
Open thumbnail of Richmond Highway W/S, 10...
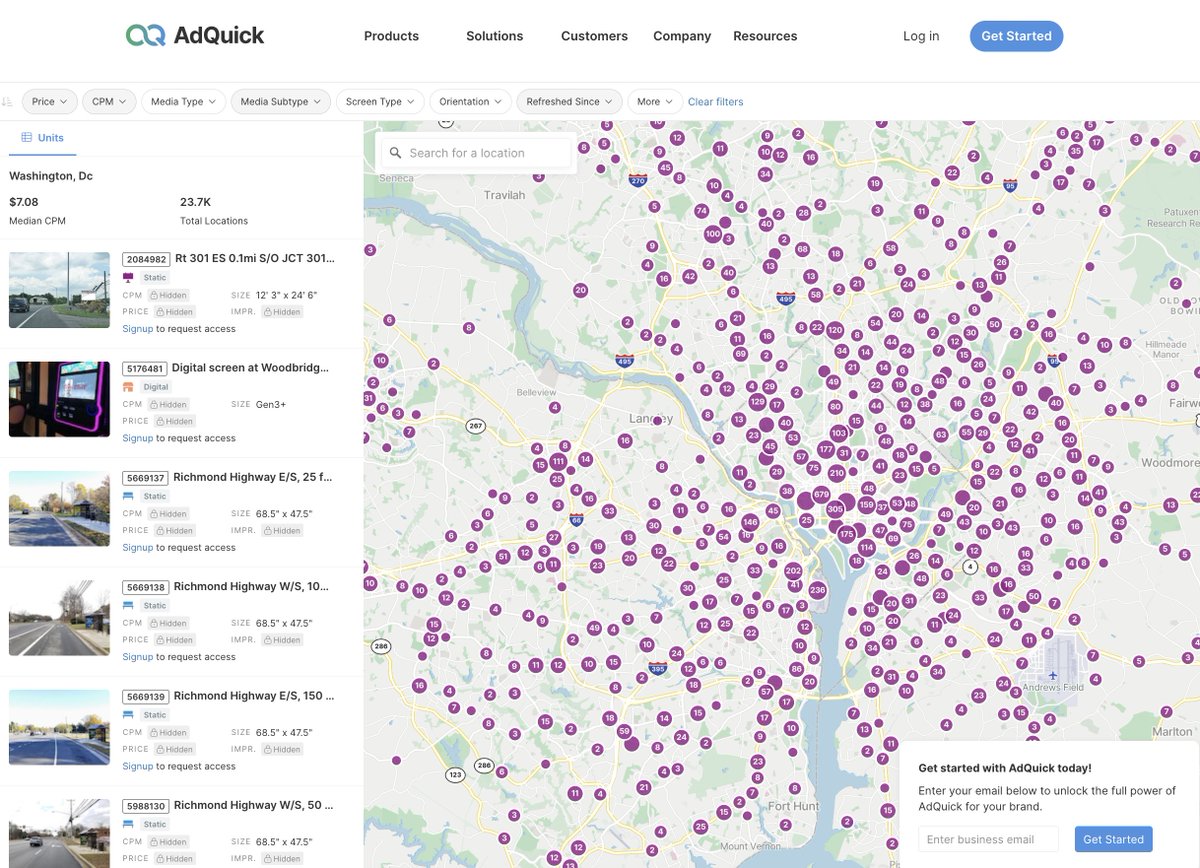click(x=59, y=618)
